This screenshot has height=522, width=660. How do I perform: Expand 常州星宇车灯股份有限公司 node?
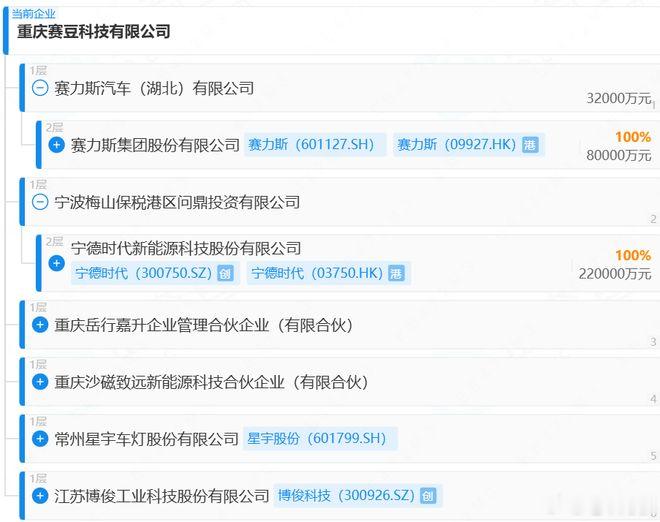pos(40,439)
